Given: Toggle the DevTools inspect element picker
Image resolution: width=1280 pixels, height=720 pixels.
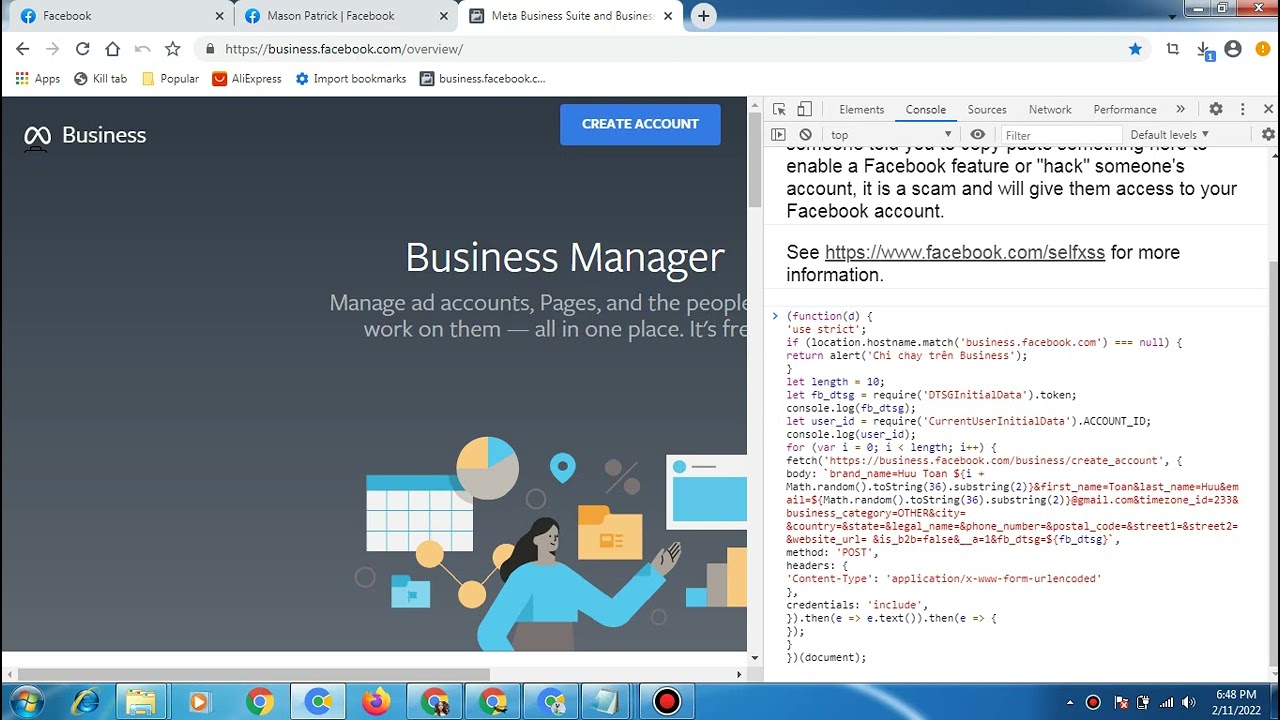Looking at the screenshot, I should 779,109.
